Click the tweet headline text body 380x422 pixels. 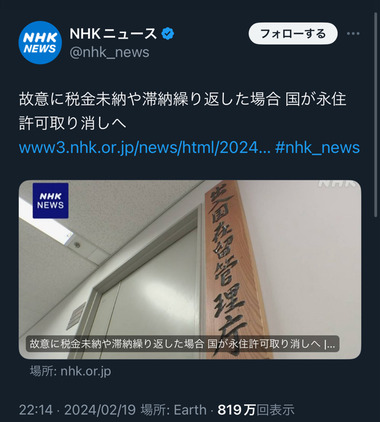(183, 112)
